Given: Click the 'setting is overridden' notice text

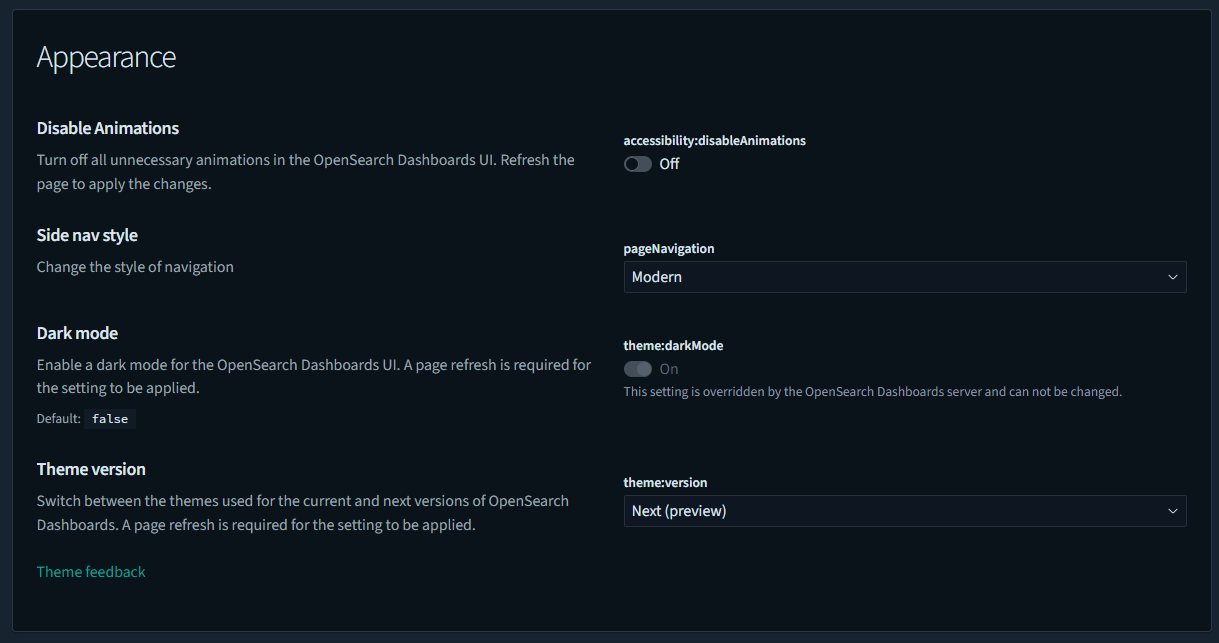Looking at the screenshot, I should pos(873,392).
